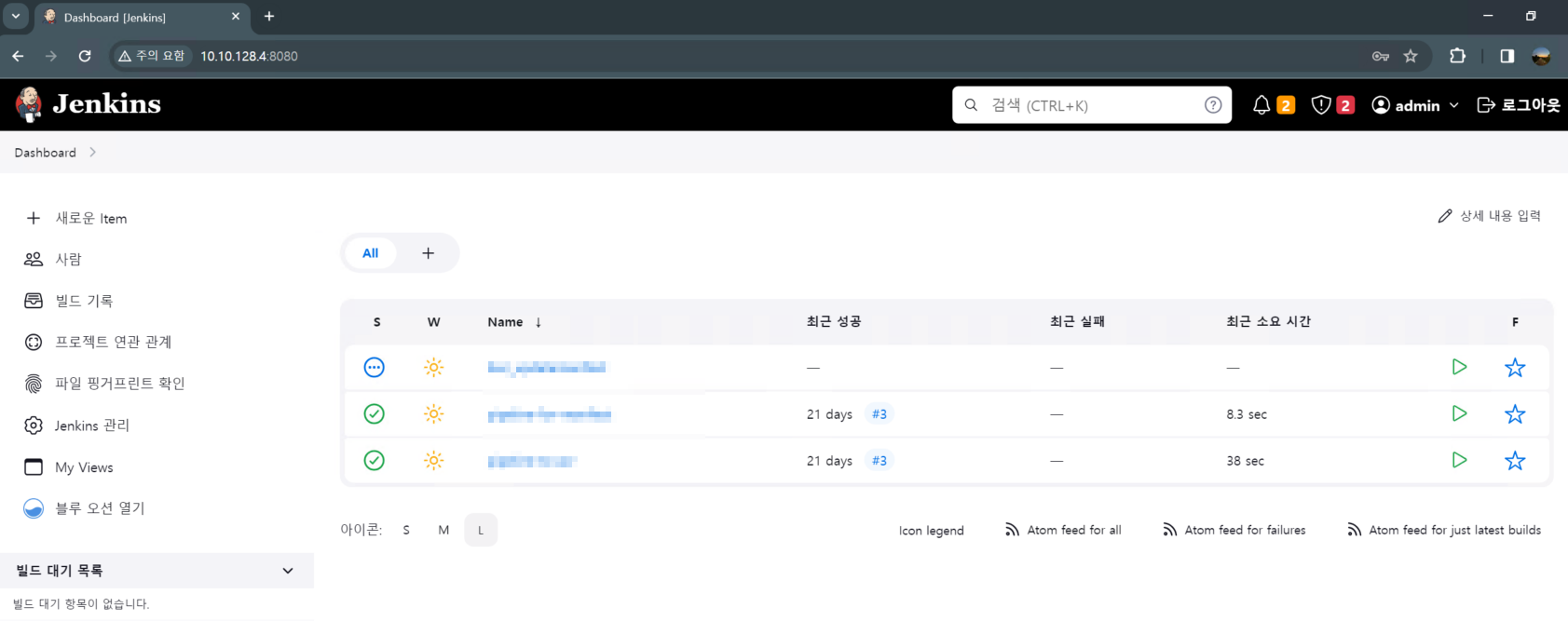Open notifications bell with 2 alerts
The width and height of the screenshot is (1568, 635).
click(1273, 105)
